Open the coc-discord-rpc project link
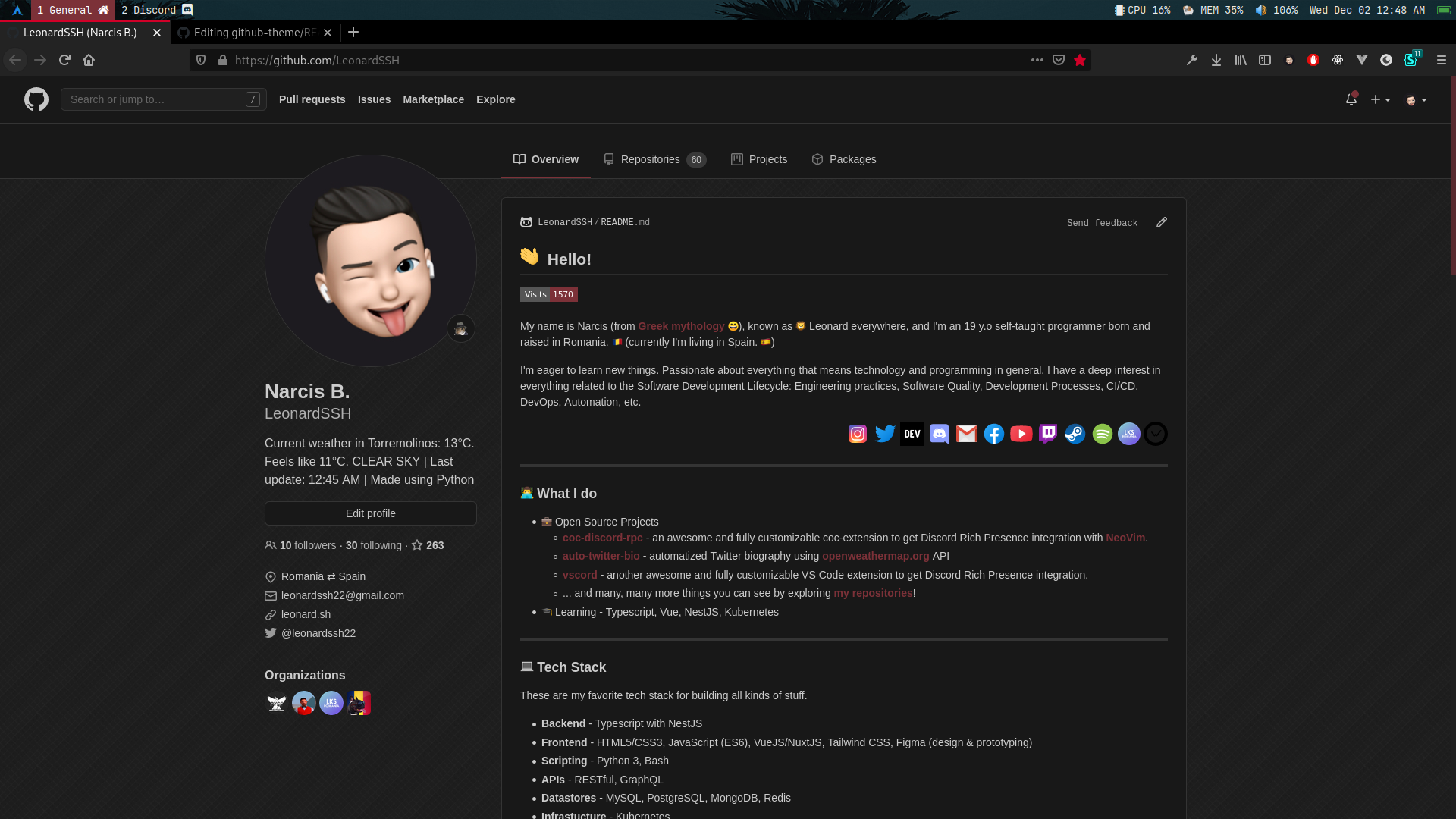The width and height of the screenshot is (1456, 819). (x=602, y=538)
